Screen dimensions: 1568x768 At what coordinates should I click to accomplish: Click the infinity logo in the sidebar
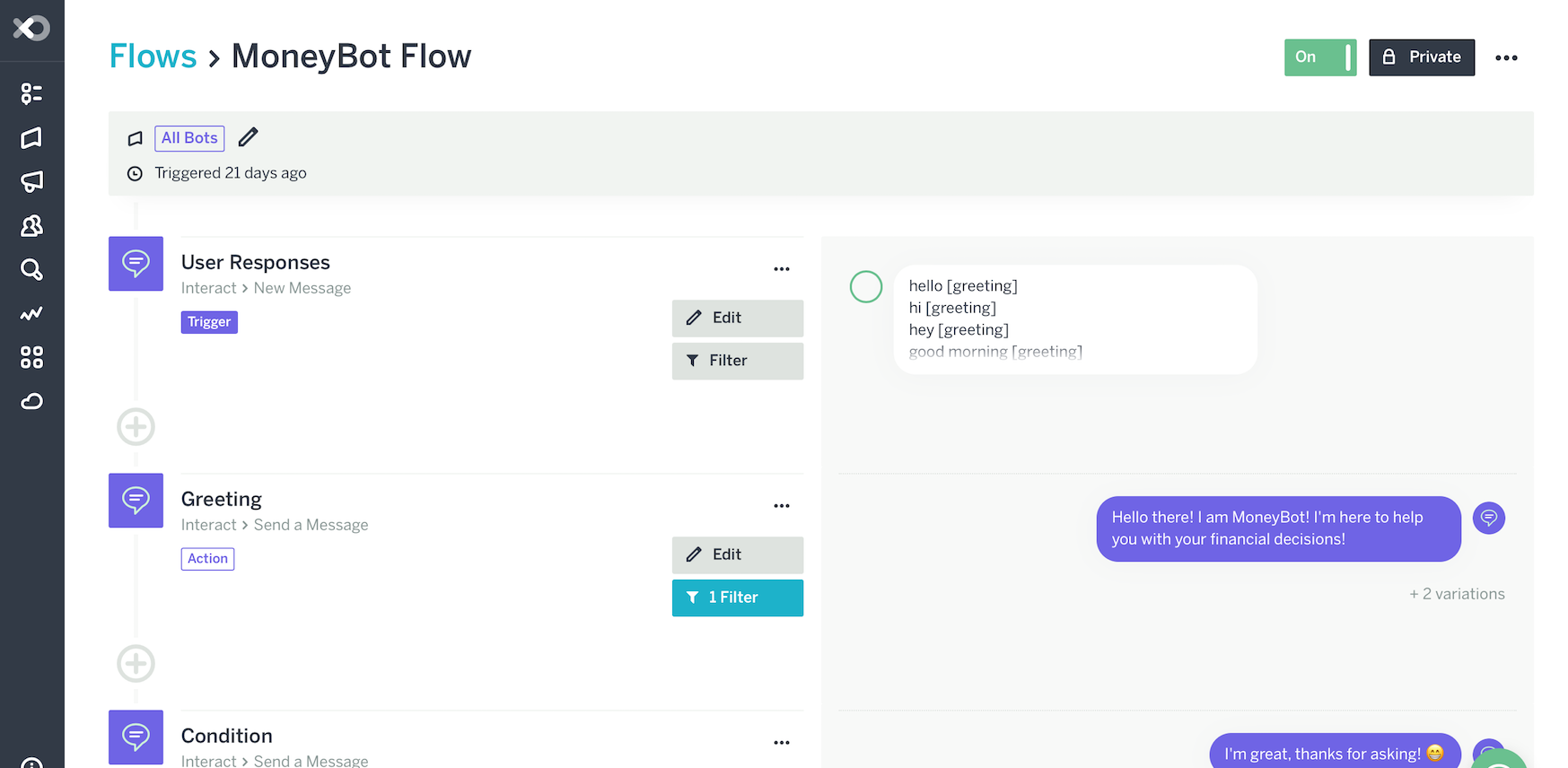click(x=31, y=29)
